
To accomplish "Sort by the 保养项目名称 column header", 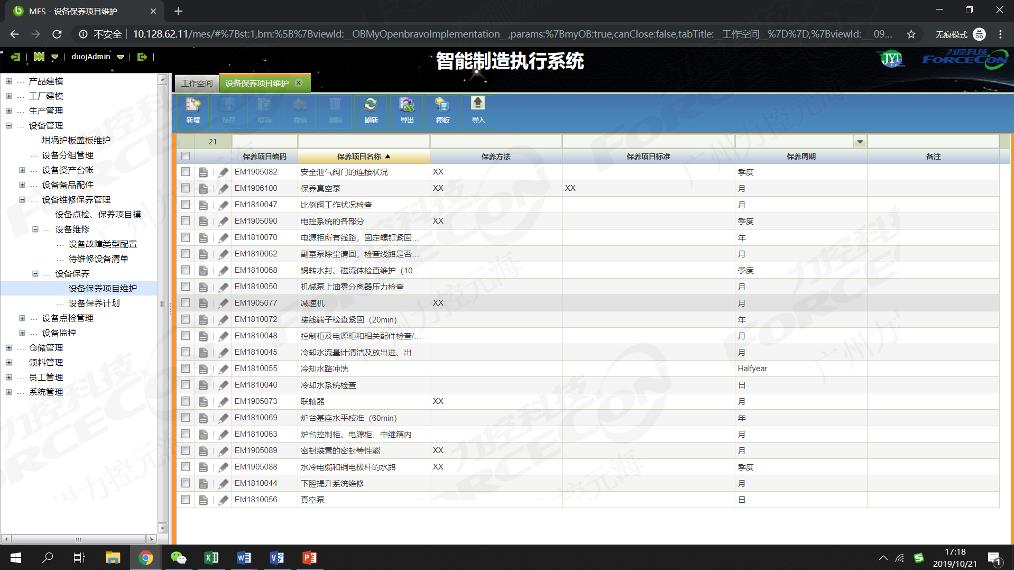I will point(363,157).
